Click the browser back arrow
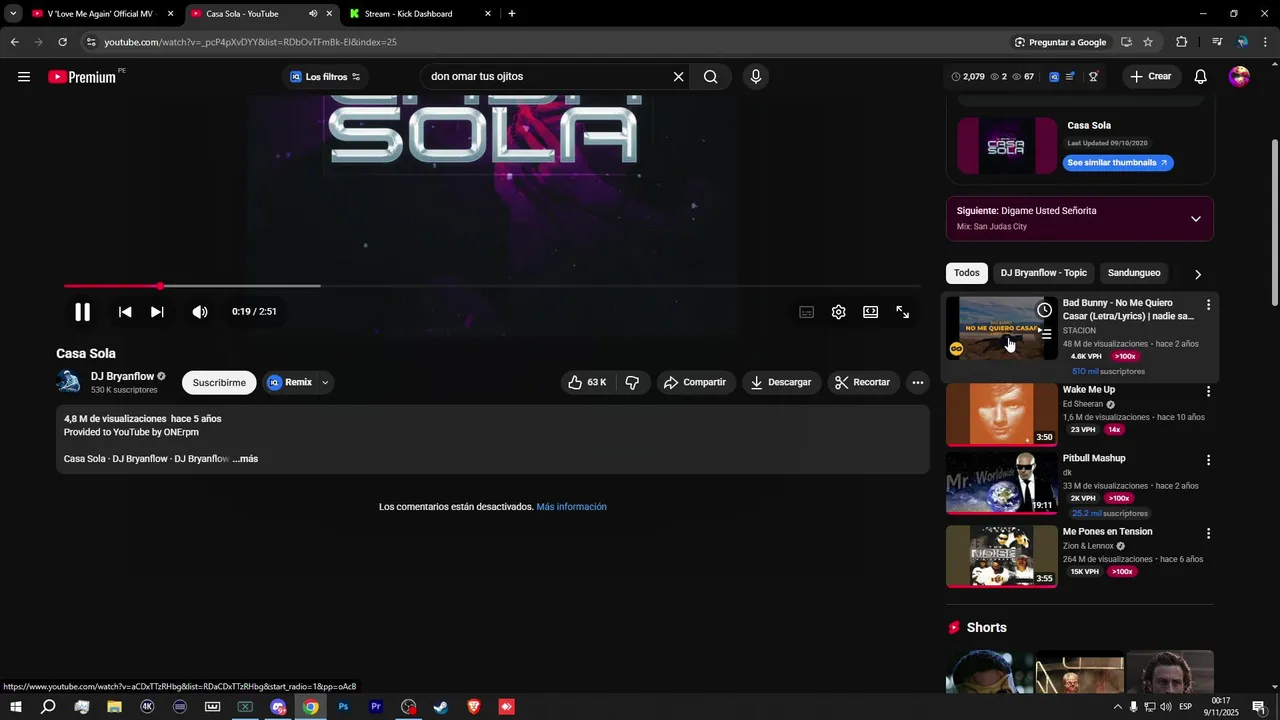The width and height of the screenshot is (1280, 720). coord(14,42)
